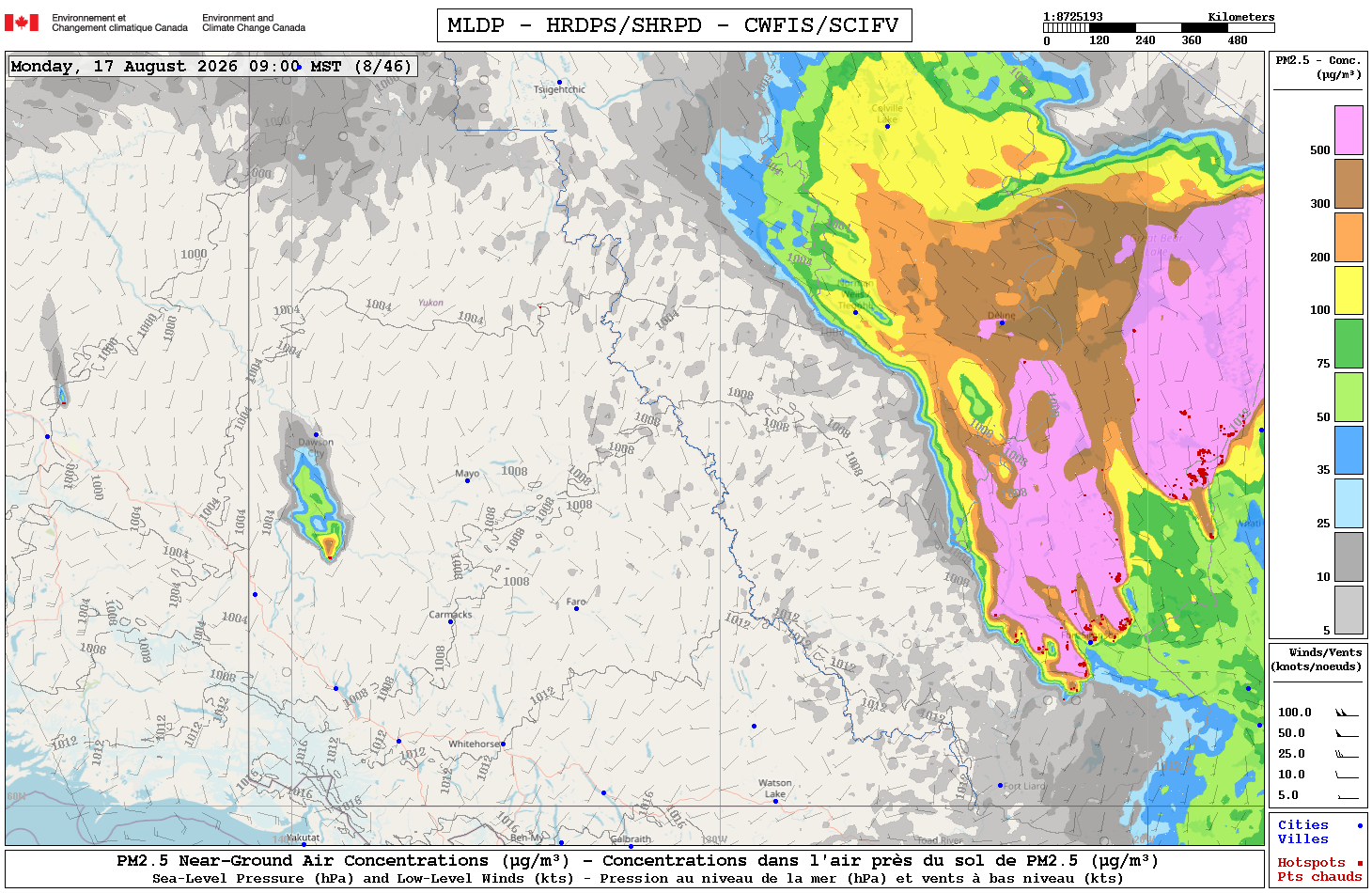
Task: Click the pale blue 25–35 legend swatch
Action: (1349, 503)
